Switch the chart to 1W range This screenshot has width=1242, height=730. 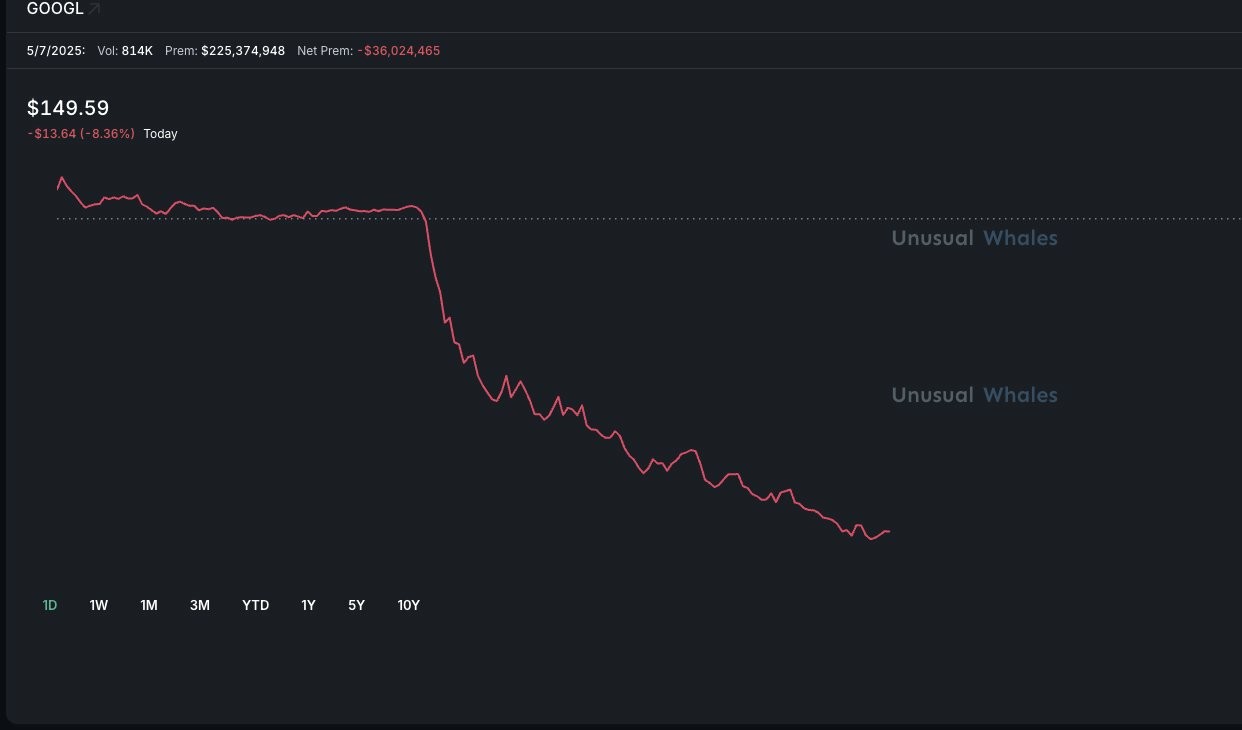99,605
